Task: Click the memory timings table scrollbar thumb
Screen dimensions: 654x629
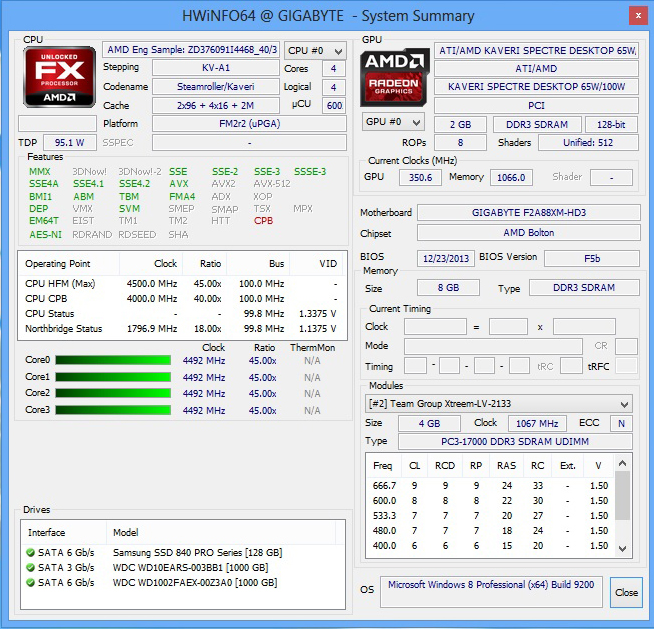Action: pyautogui.click(x=622, y=496)
